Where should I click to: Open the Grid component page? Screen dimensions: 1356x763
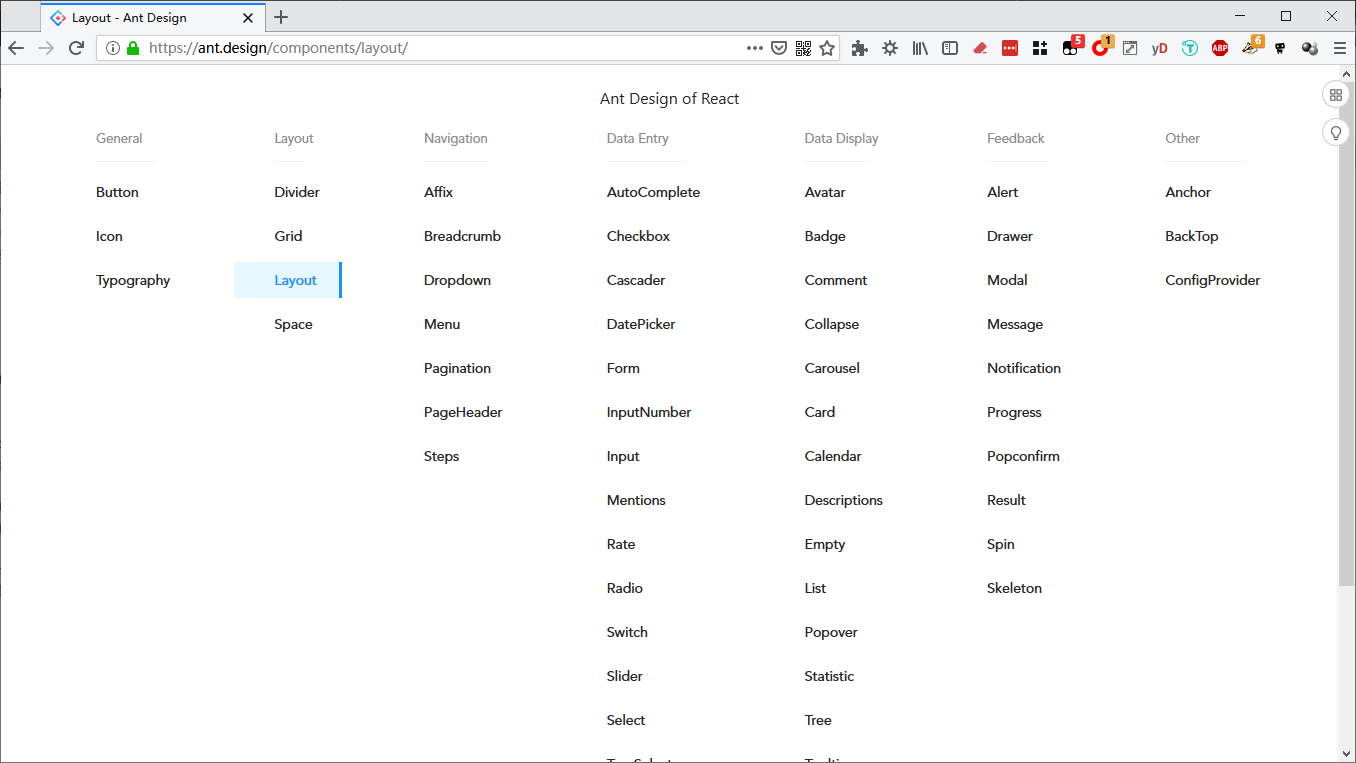(288, 236)
